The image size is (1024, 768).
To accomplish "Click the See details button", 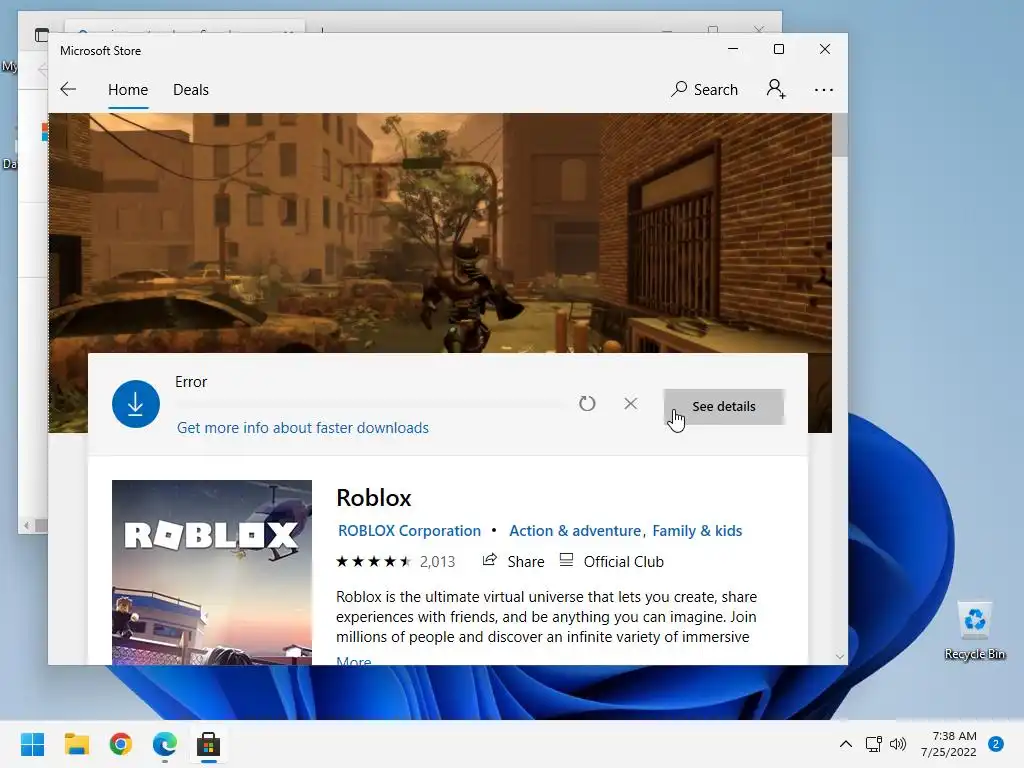I will click(724, 406).
